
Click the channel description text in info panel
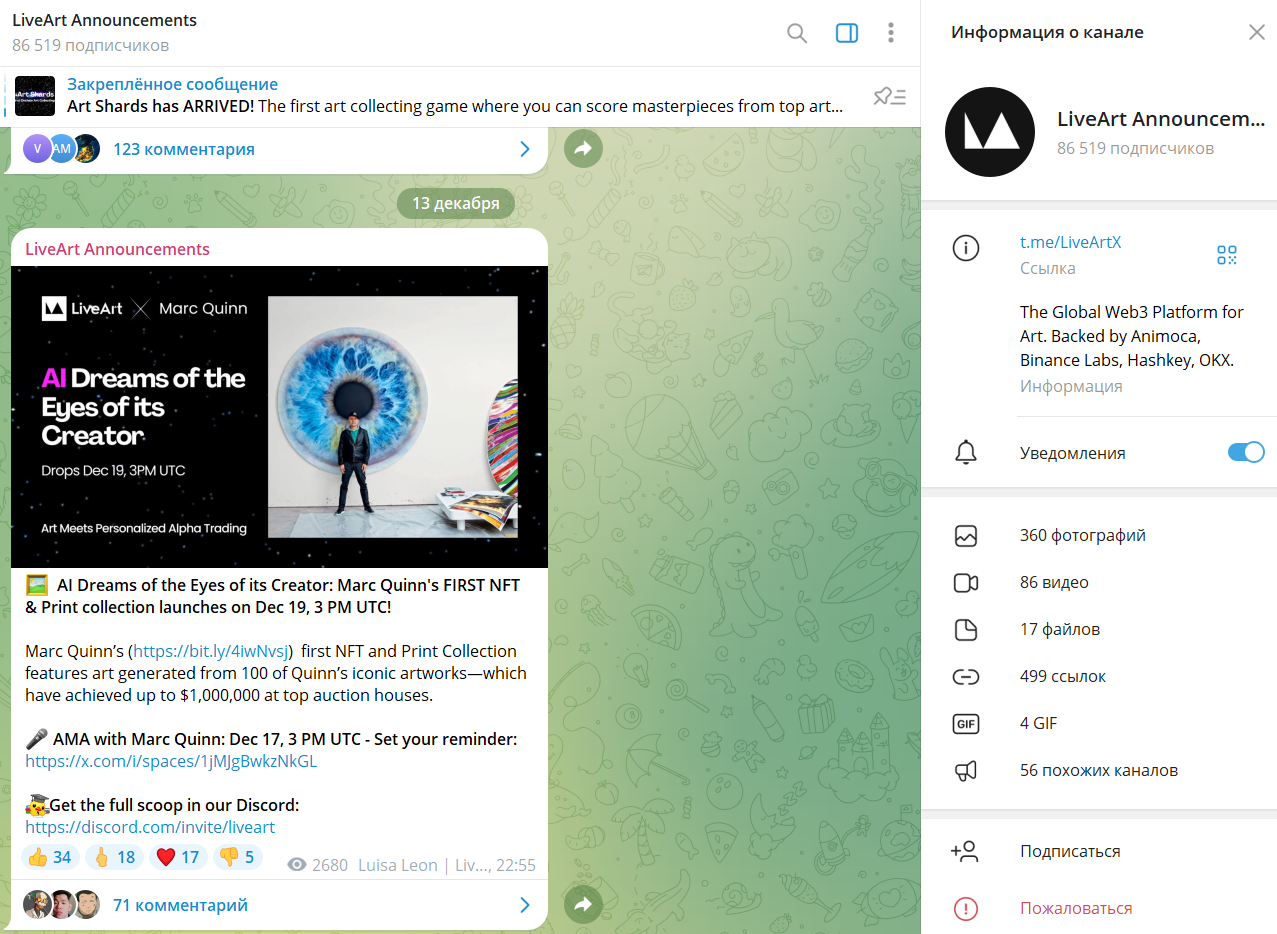pyautogui.click(x=1132, y=336)
